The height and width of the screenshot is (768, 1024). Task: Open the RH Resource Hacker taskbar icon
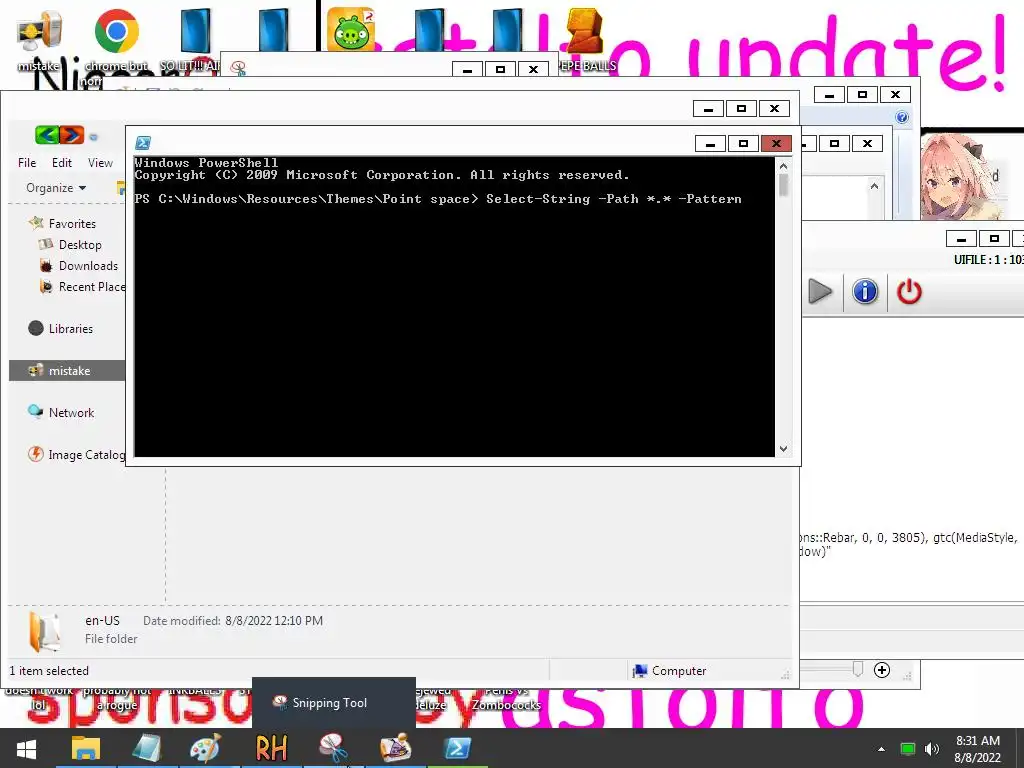pos(271,748)
